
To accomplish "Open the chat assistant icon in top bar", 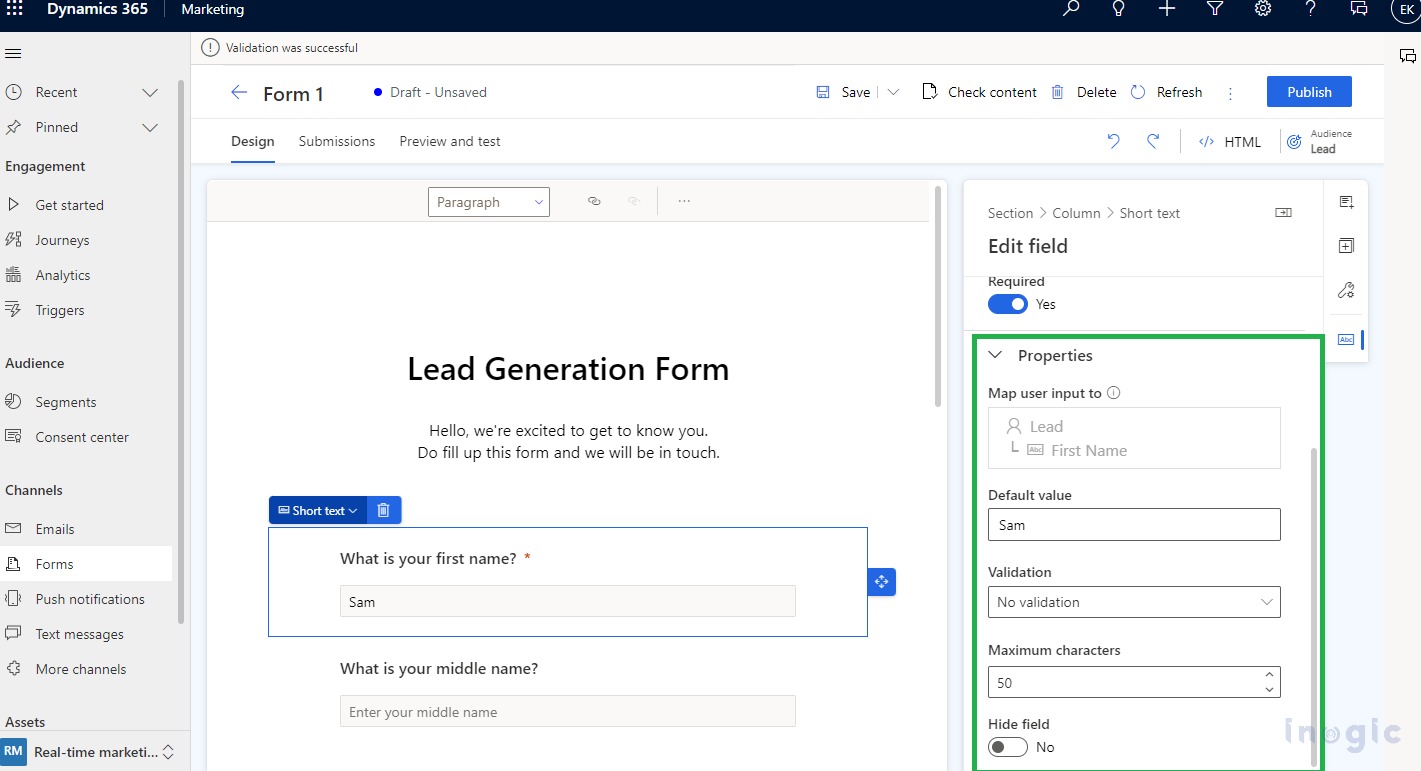I will pyautogui.click(x=1359, y=9).
